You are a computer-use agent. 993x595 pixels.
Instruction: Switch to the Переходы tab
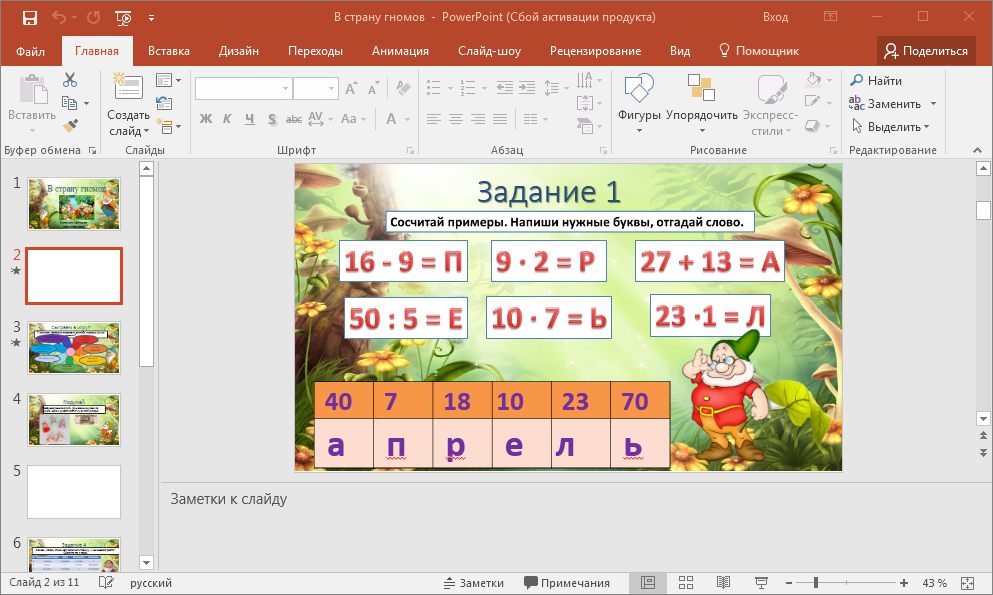[x=315, y=51]
